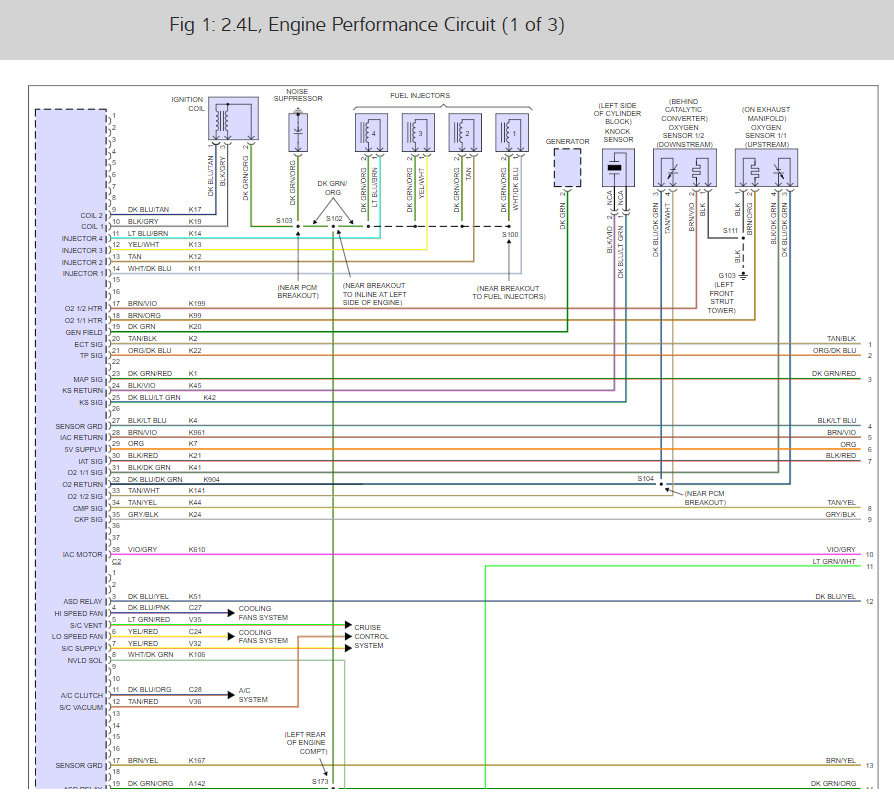The image size is (894, 800).
Task: Click the S104 splice dot
Action: 661,484
